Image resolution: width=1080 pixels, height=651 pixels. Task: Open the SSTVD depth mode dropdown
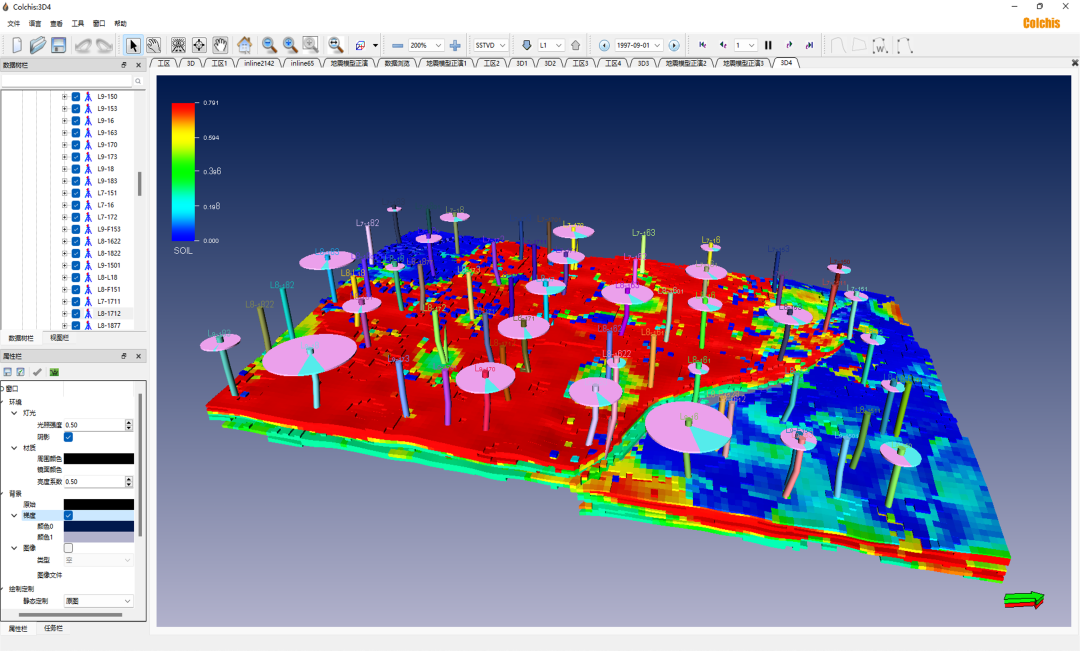[503, 45]
